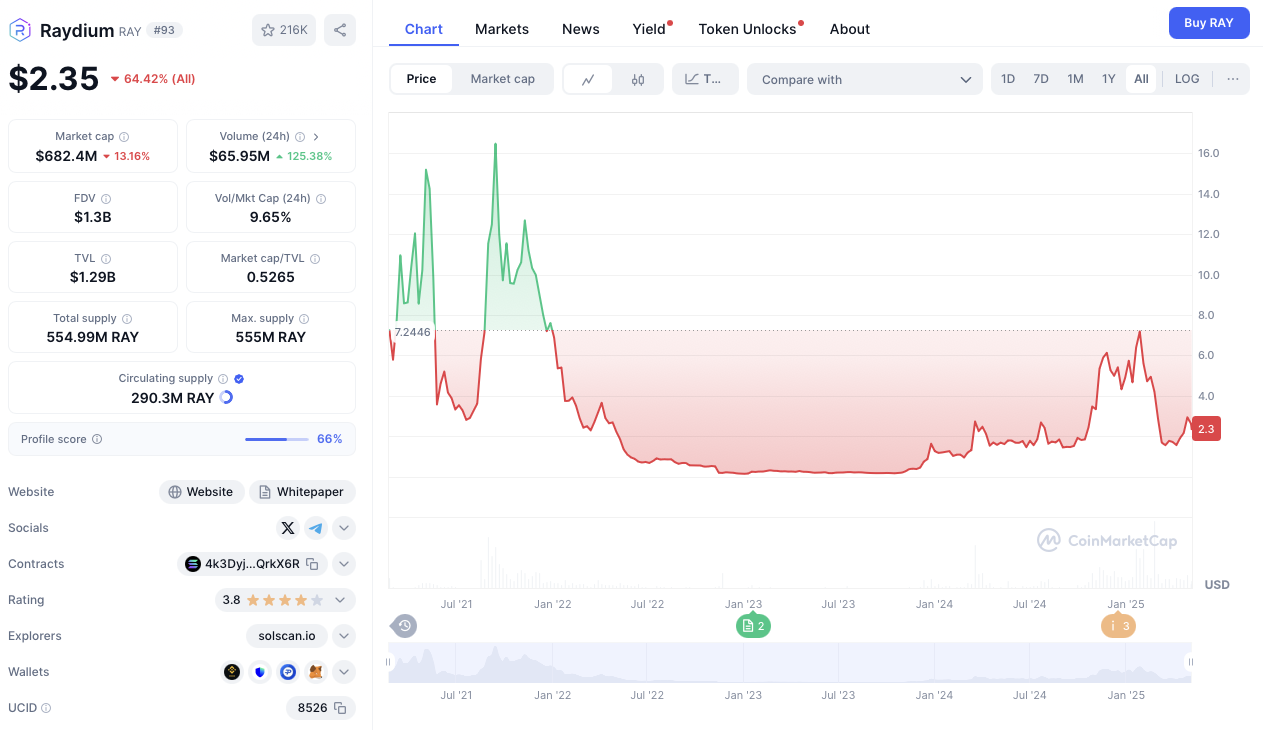Viewport: 1263px width, 730px height.
Task: Click the Raydium logo icon
Action: coord(20,30)
